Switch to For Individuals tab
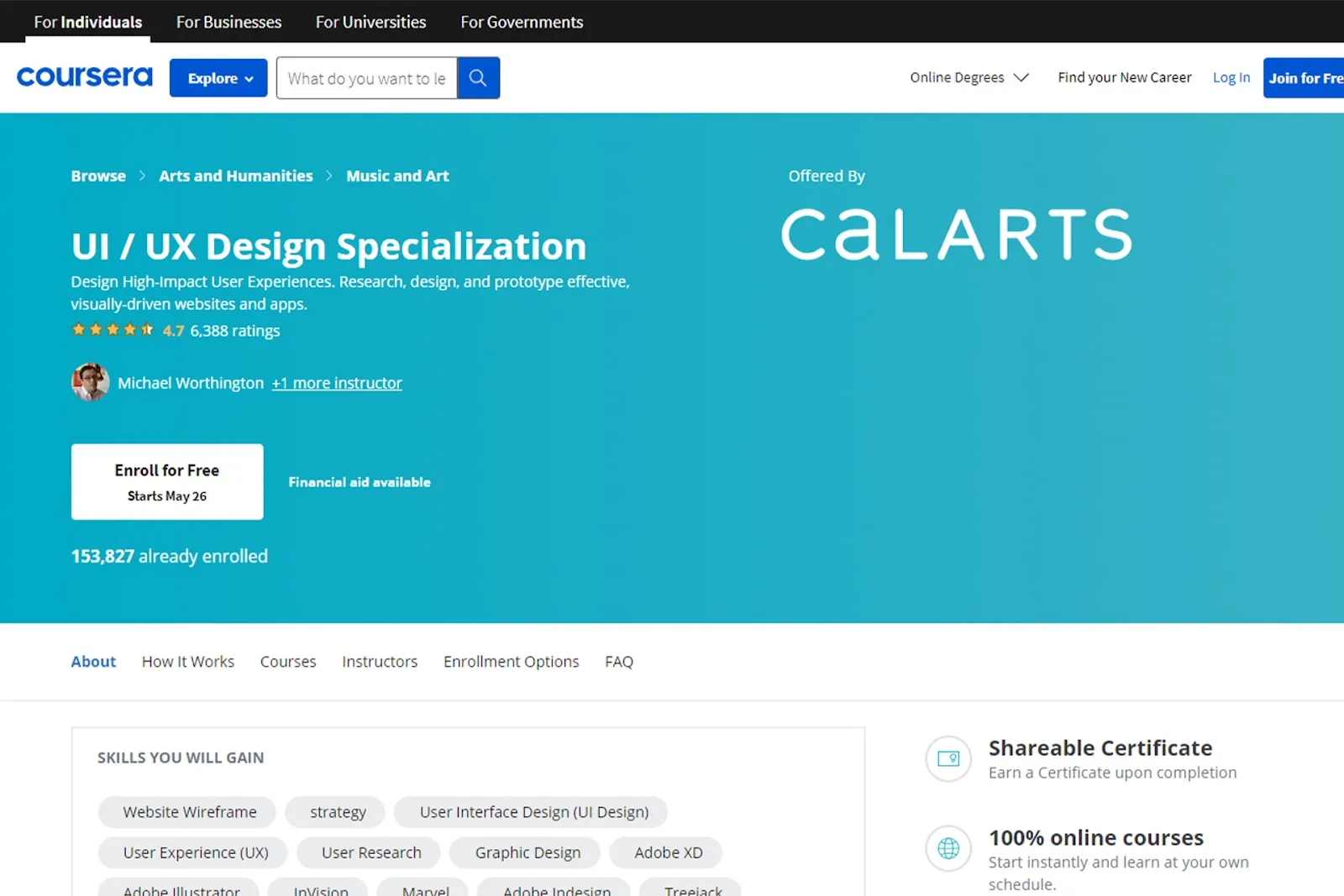The width and height of the screenshot is (1344, 896). point(88,22)
